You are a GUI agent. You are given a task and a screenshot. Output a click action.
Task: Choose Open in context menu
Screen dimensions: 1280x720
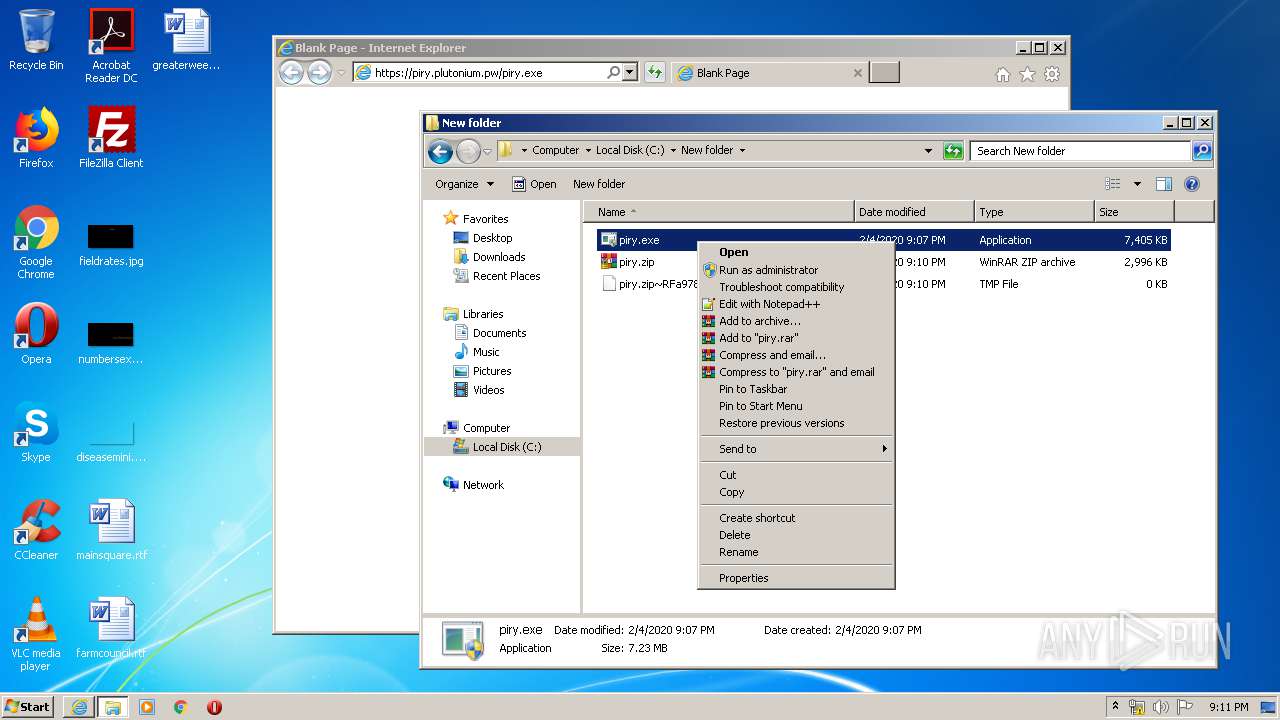tap(796, 252)
